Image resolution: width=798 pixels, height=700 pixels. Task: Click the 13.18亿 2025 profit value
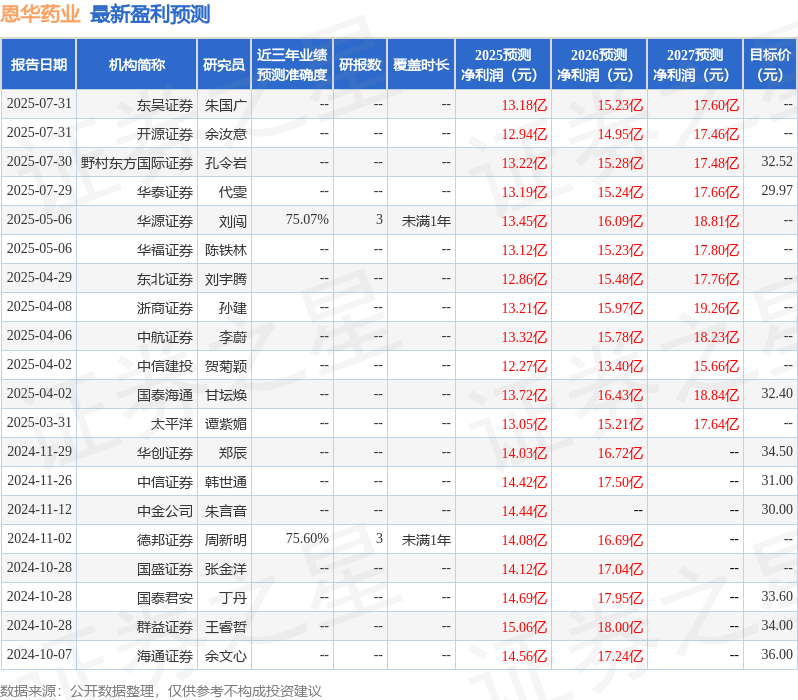(524, 105)
